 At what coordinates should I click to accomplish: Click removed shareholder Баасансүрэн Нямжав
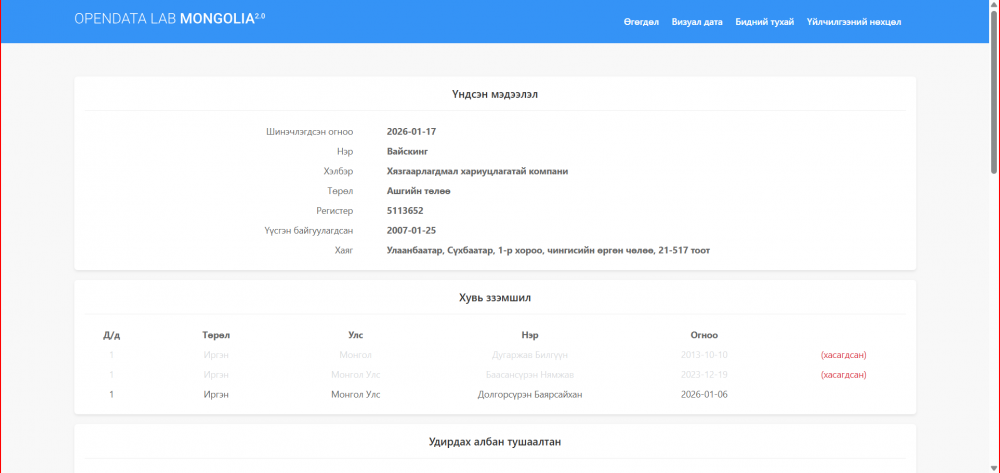coord(530,374)
